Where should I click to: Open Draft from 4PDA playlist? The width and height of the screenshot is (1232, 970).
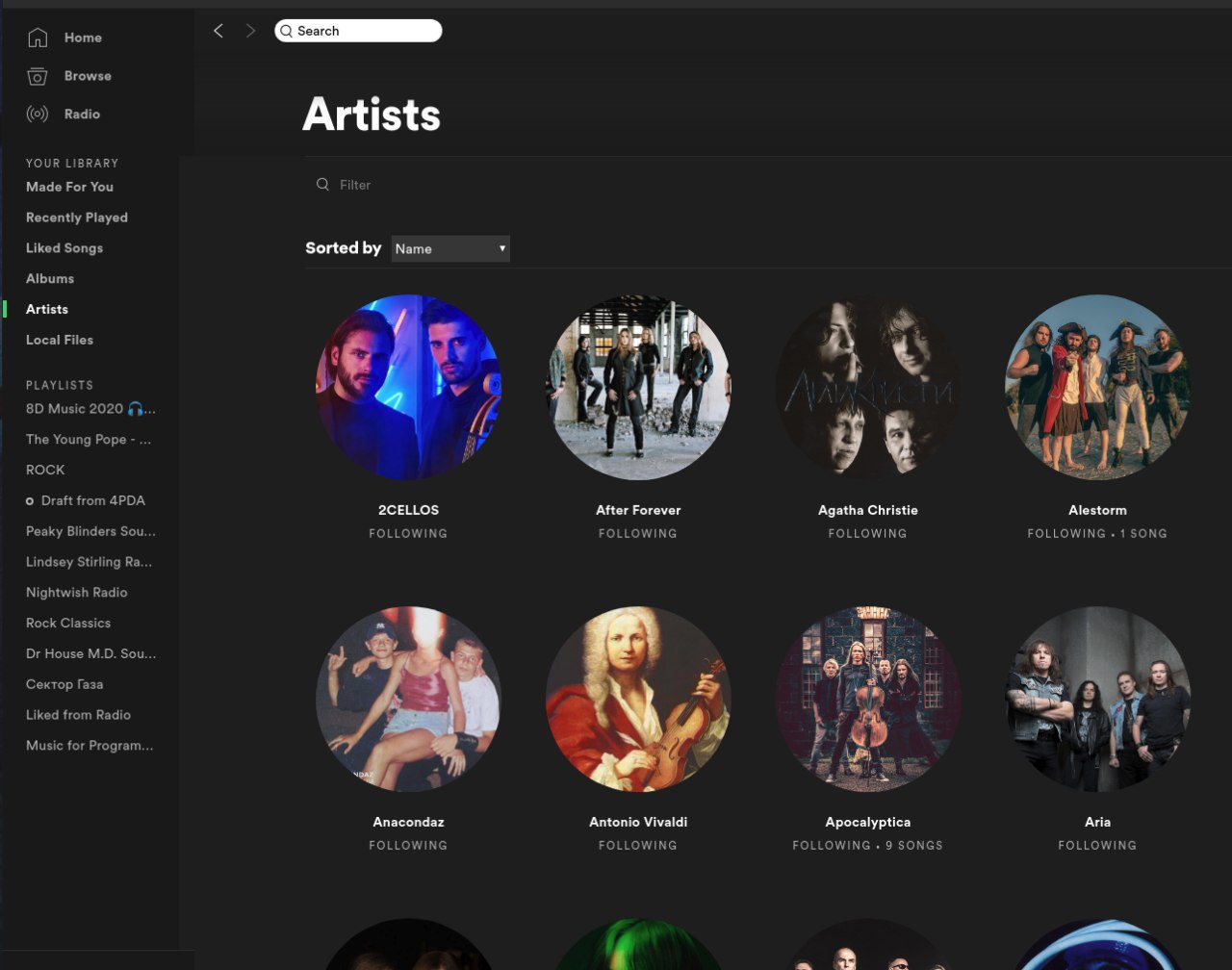tap(93, 500)
